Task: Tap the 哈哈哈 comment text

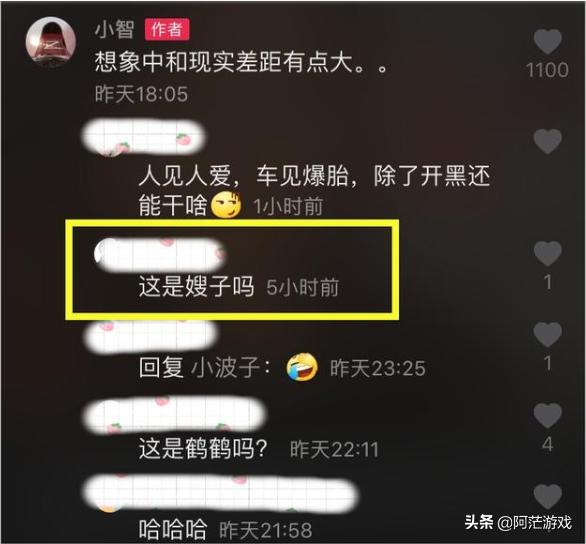Action: point(173,529)
